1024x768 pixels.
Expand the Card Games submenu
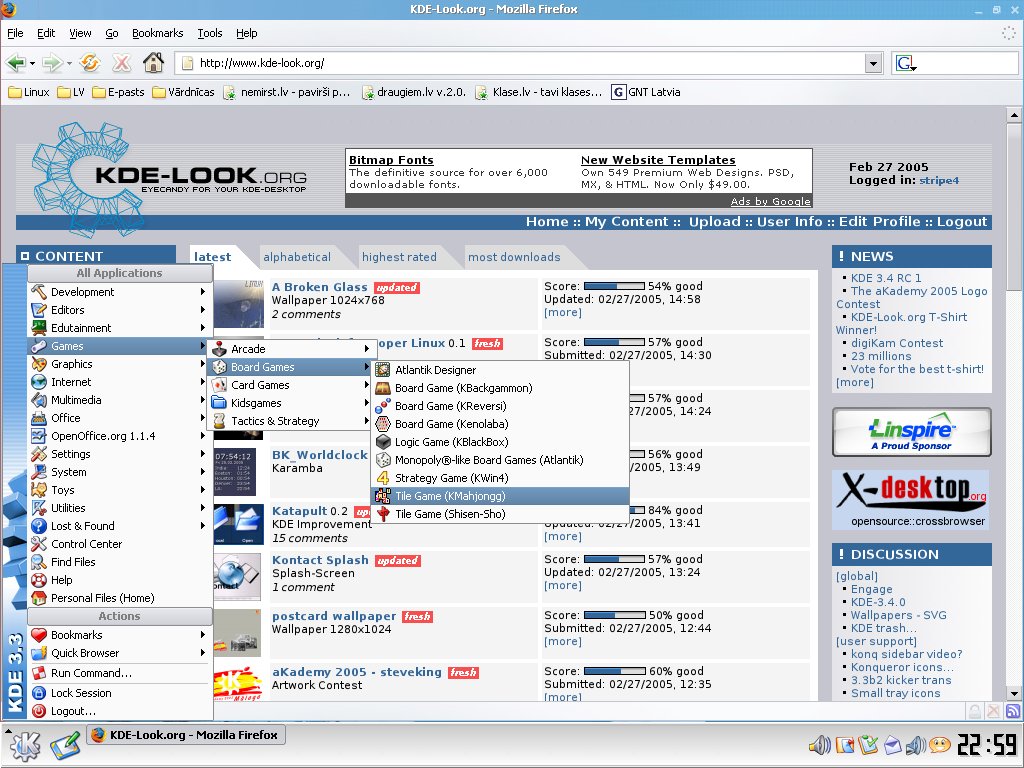(291, 385)
